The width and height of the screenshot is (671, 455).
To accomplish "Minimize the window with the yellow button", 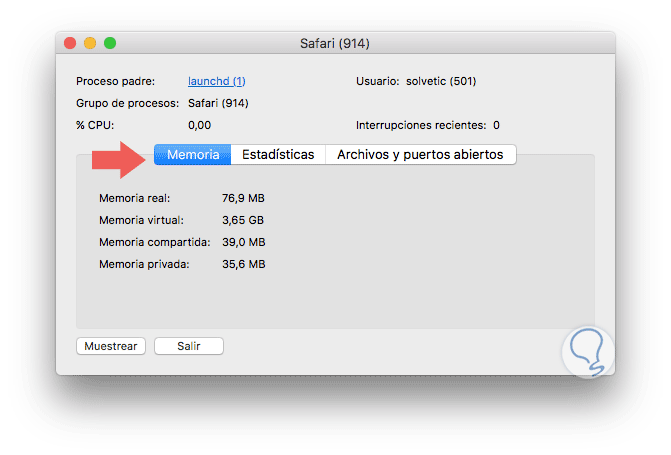I will [x=90, y=44].
